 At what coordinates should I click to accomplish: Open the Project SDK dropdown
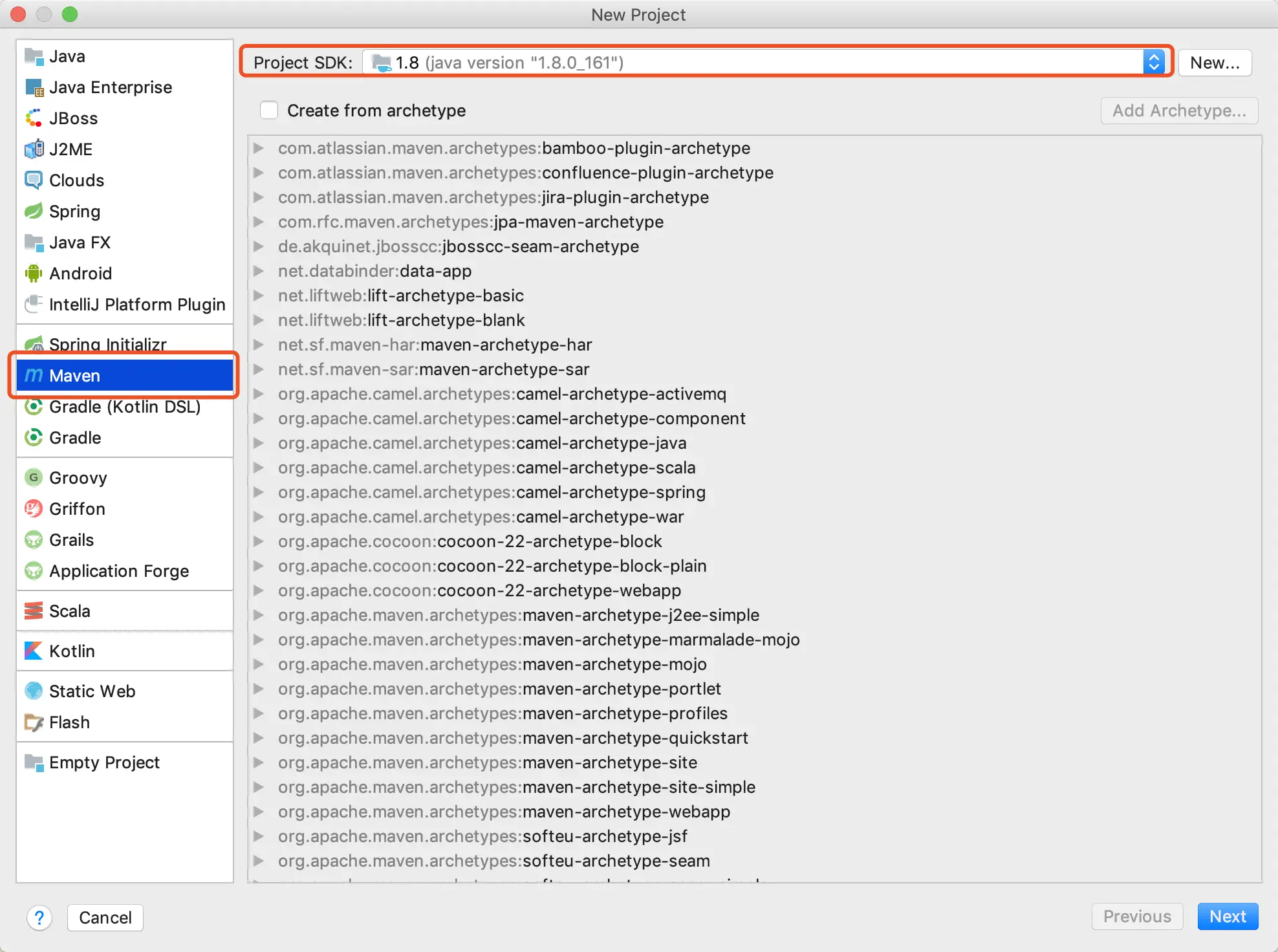click(1154, 63)
